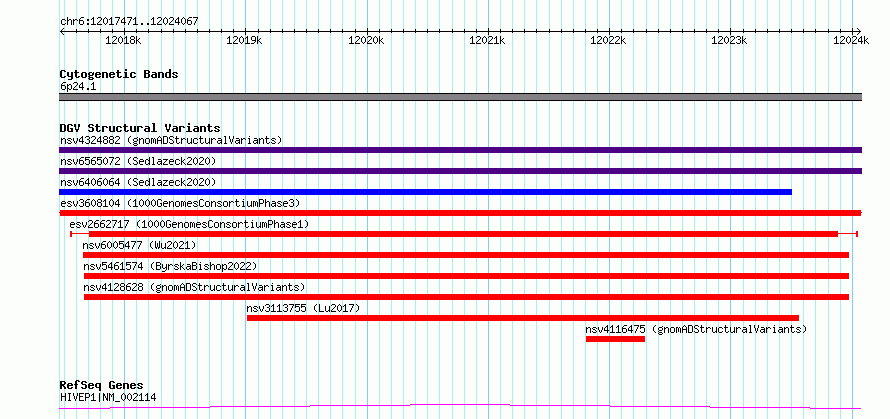Click the 12020k ruler label
This screenshot has height=419, width=890.
pyautogui.click(x=367, y=40)
